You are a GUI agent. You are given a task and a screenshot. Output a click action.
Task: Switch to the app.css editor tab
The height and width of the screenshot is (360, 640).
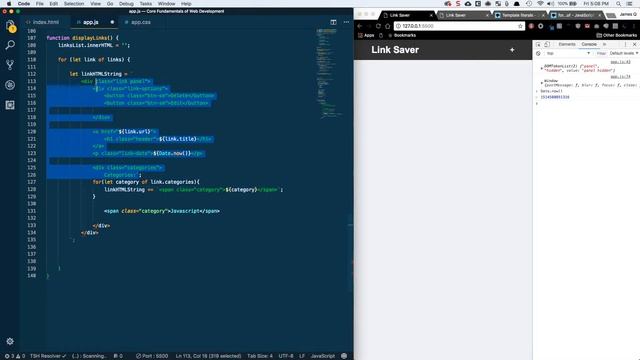tap(138, 22)
